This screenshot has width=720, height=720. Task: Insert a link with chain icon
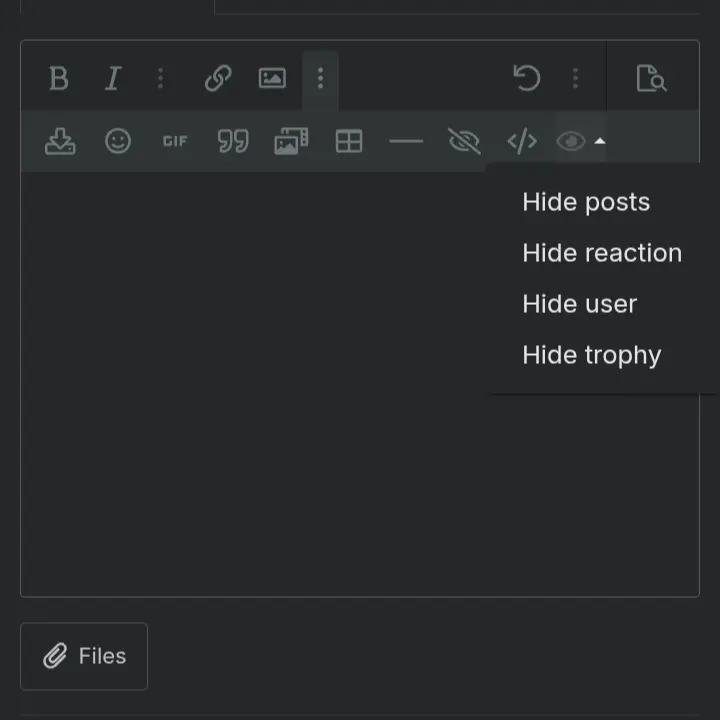(218, 78)
